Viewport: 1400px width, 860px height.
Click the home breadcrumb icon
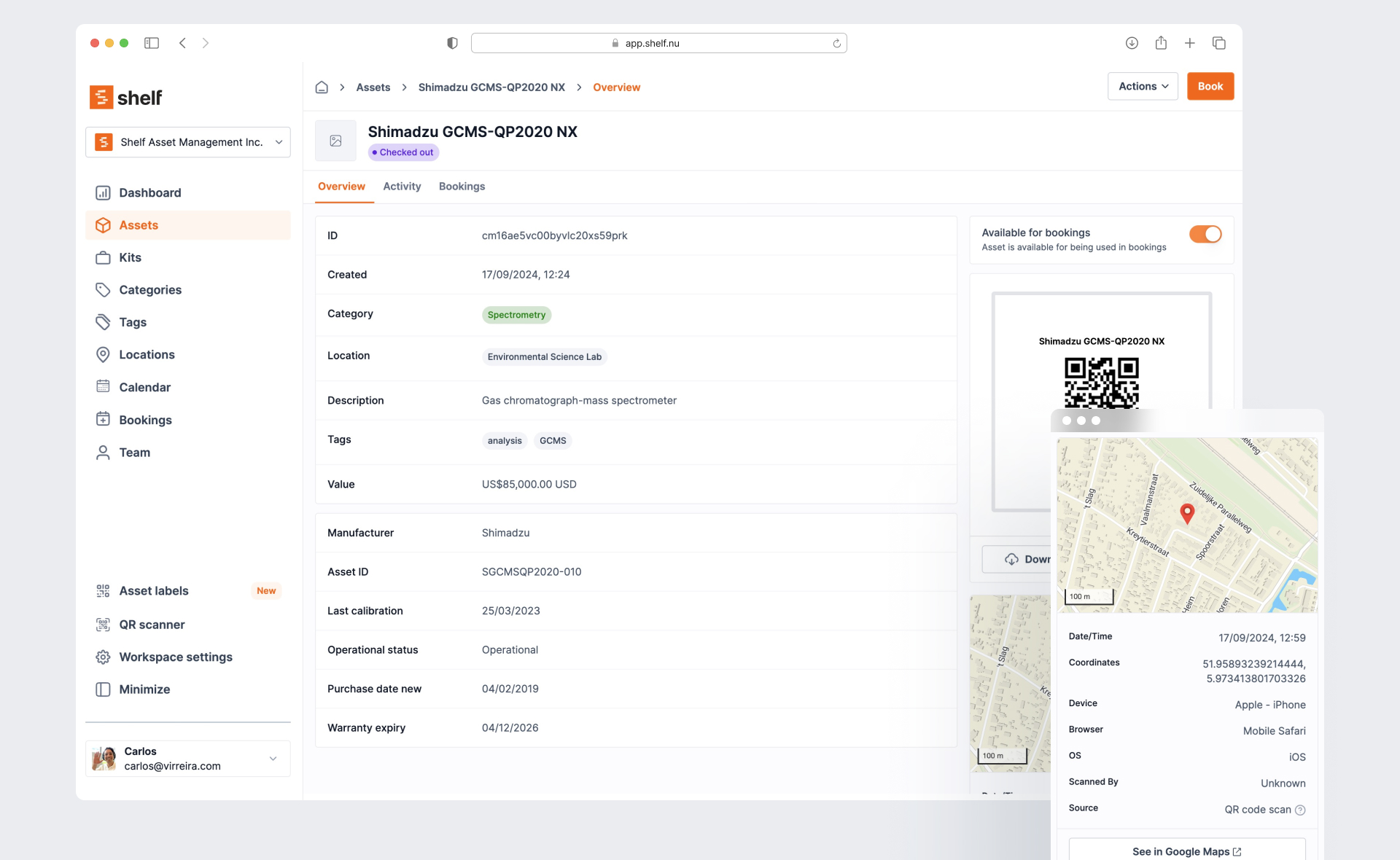point(322,87)
